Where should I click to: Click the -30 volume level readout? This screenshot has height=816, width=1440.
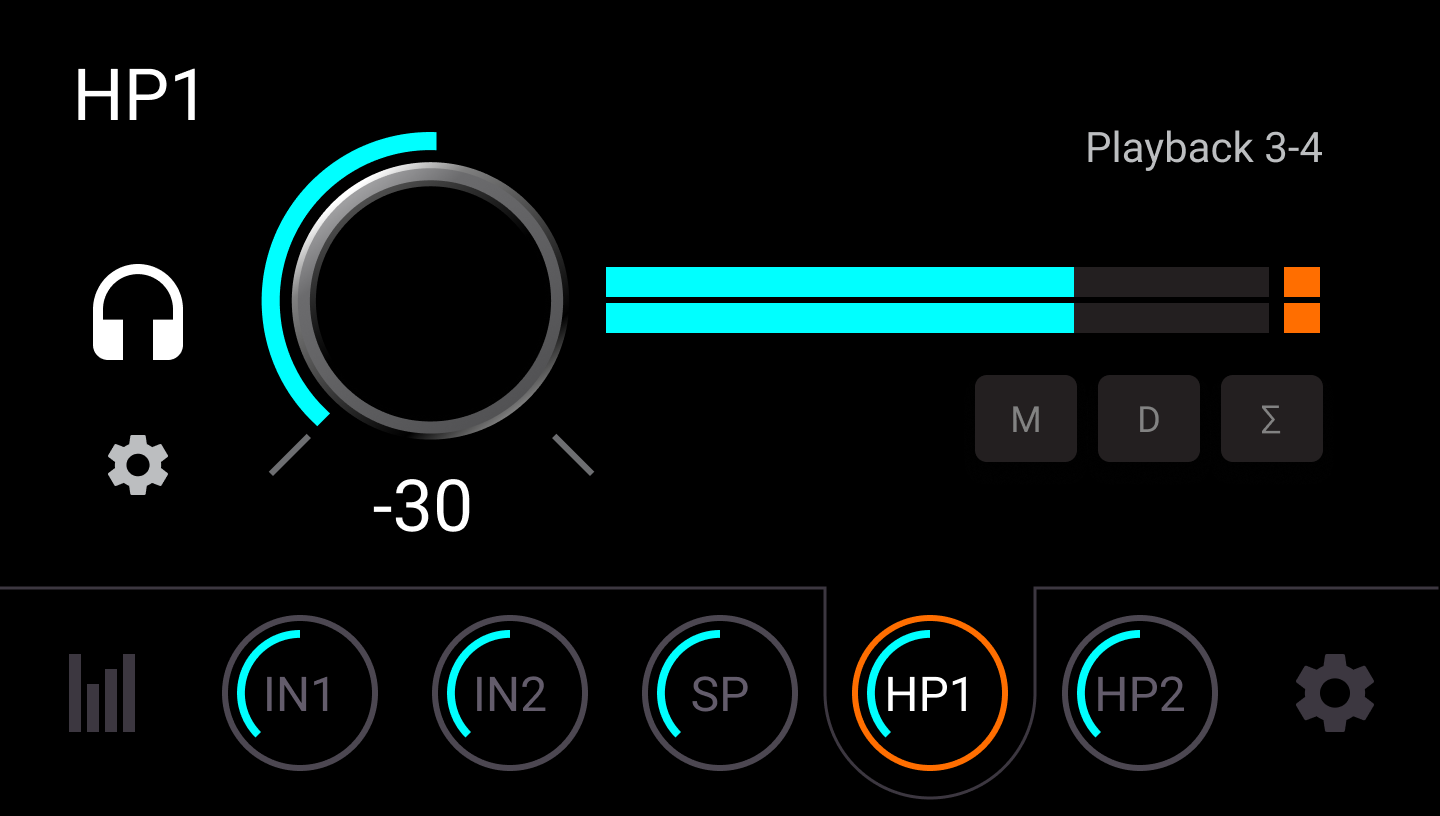coord(421,507)
